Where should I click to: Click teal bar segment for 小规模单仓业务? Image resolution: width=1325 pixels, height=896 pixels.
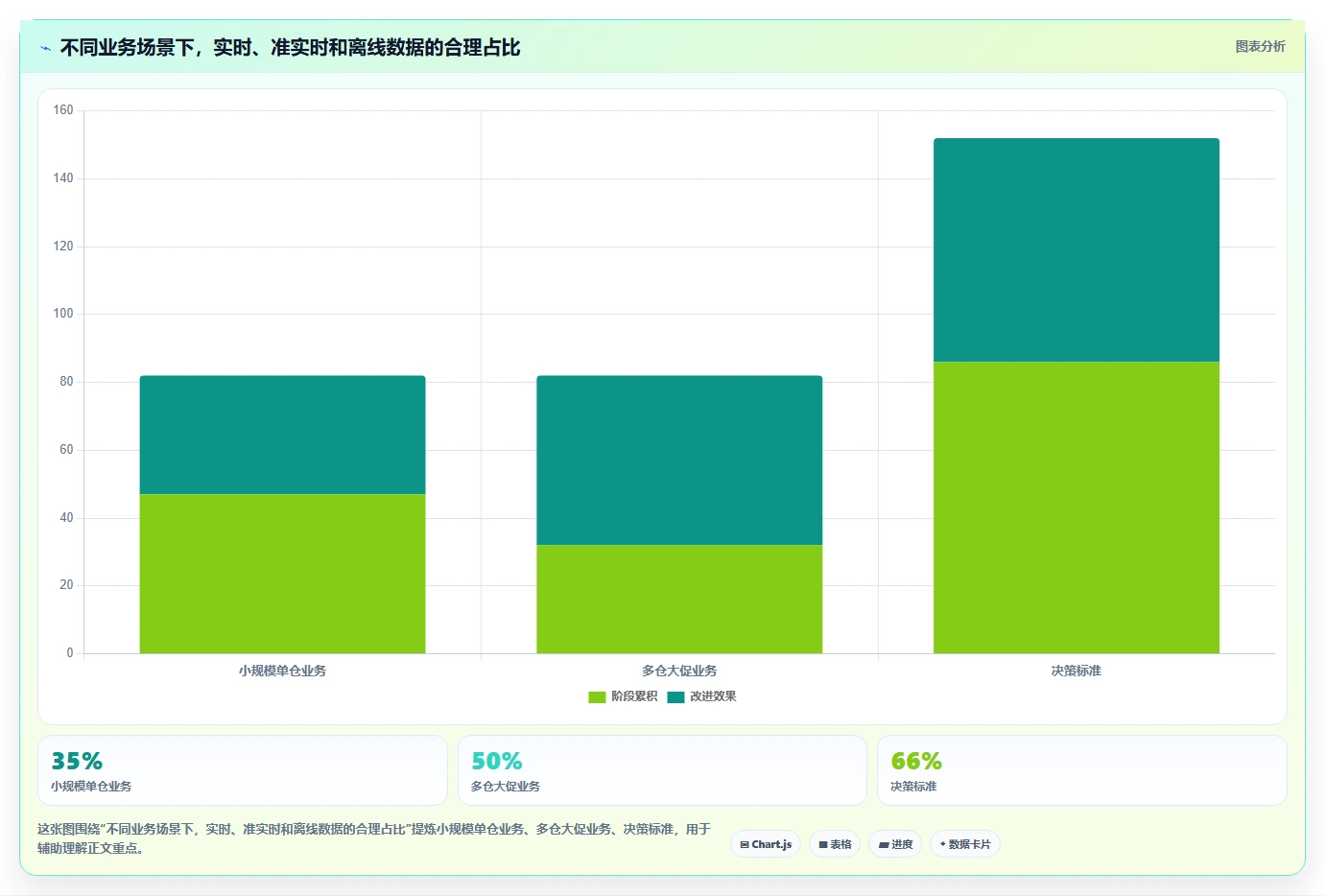[282, 435]
